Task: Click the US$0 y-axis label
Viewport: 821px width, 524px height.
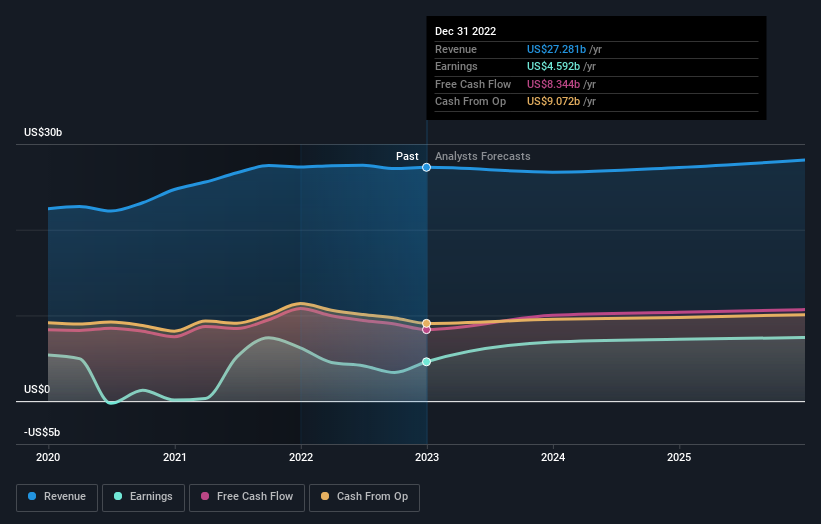Action: [x=37, y=389]
